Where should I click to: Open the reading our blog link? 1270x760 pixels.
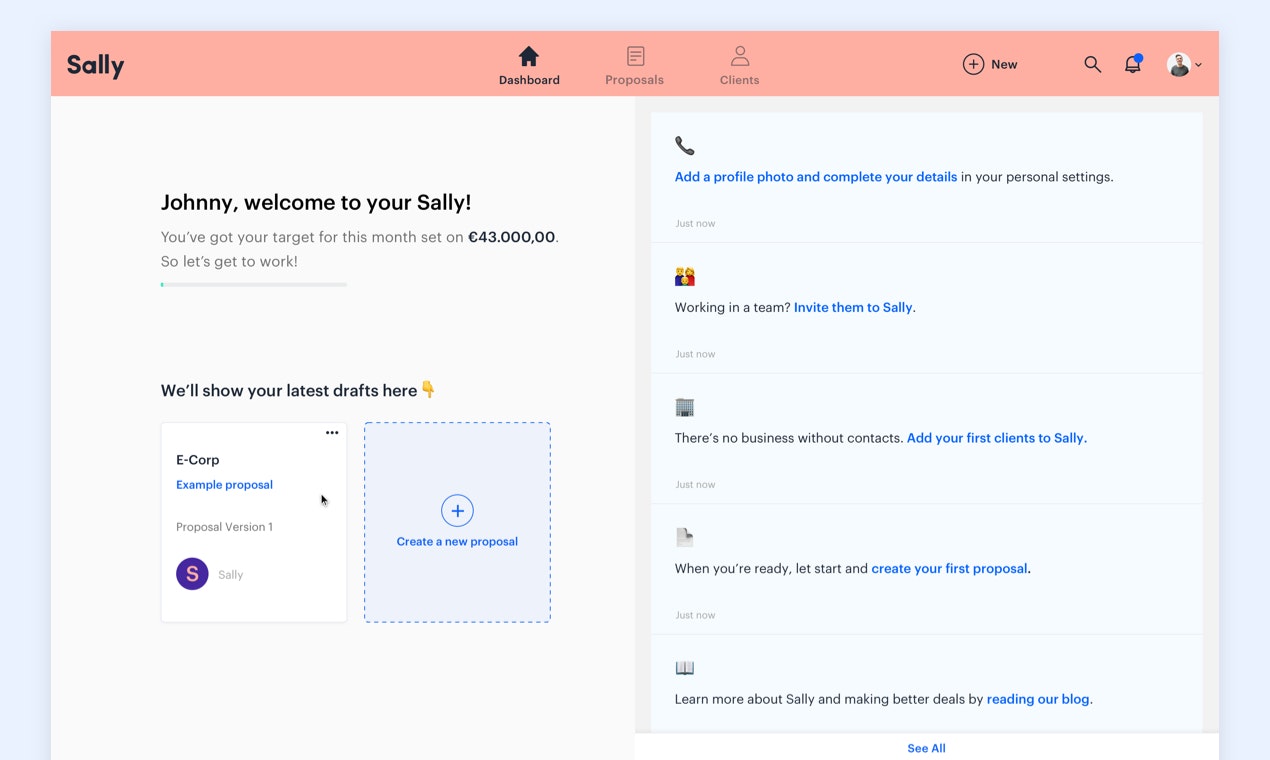[x=1038, y=700]
